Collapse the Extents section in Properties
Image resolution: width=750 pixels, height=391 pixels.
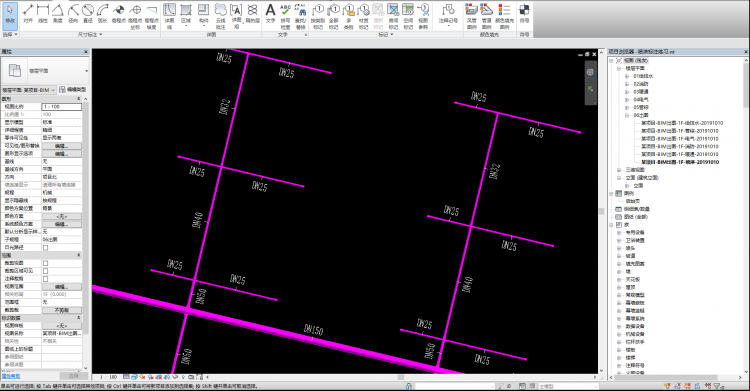(x=79, y=256)
